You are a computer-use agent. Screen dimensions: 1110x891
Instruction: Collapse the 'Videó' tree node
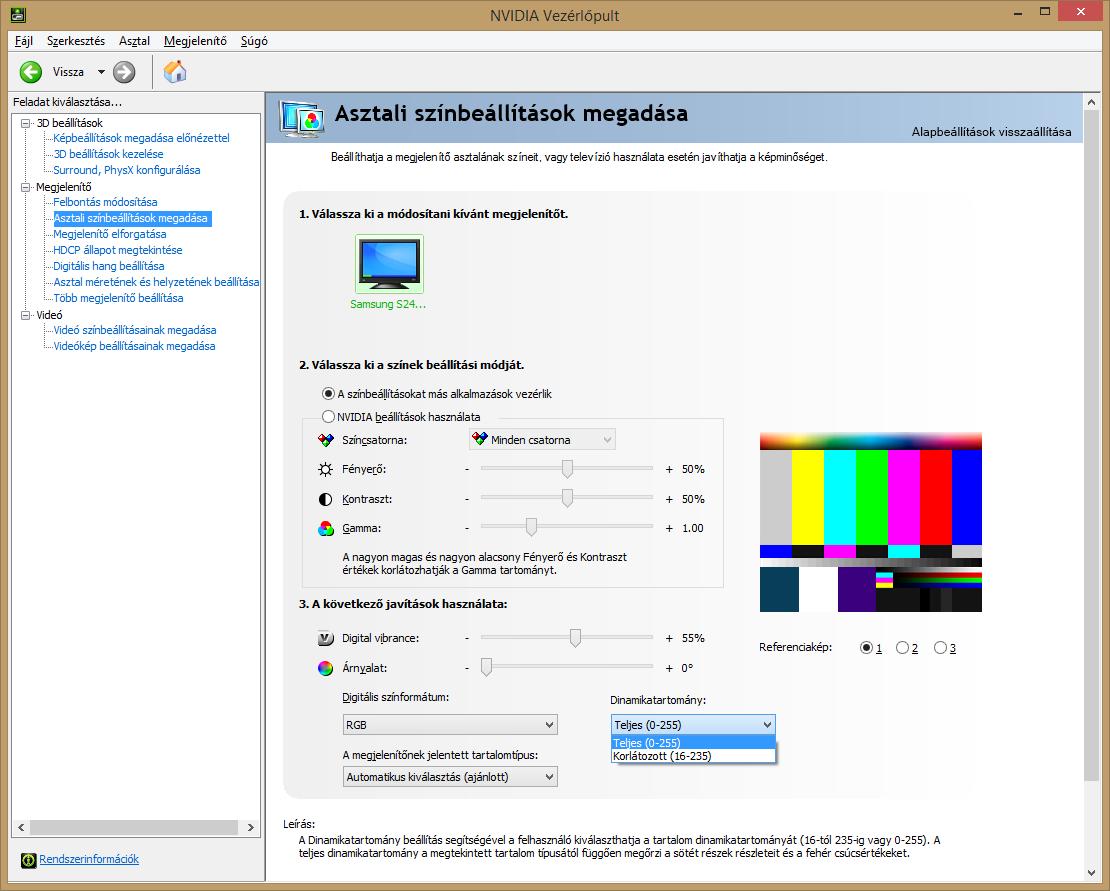pos(25,315)
